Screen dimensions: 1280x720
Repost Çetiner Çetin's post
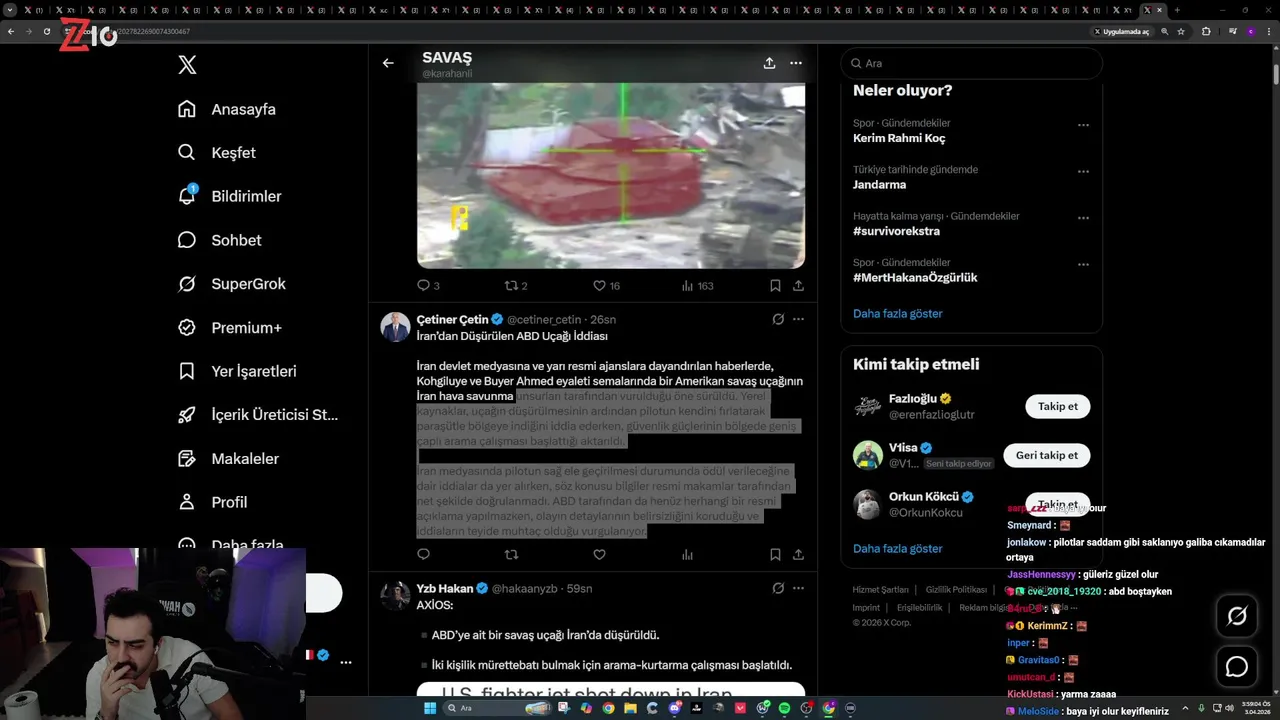(511, 554)
